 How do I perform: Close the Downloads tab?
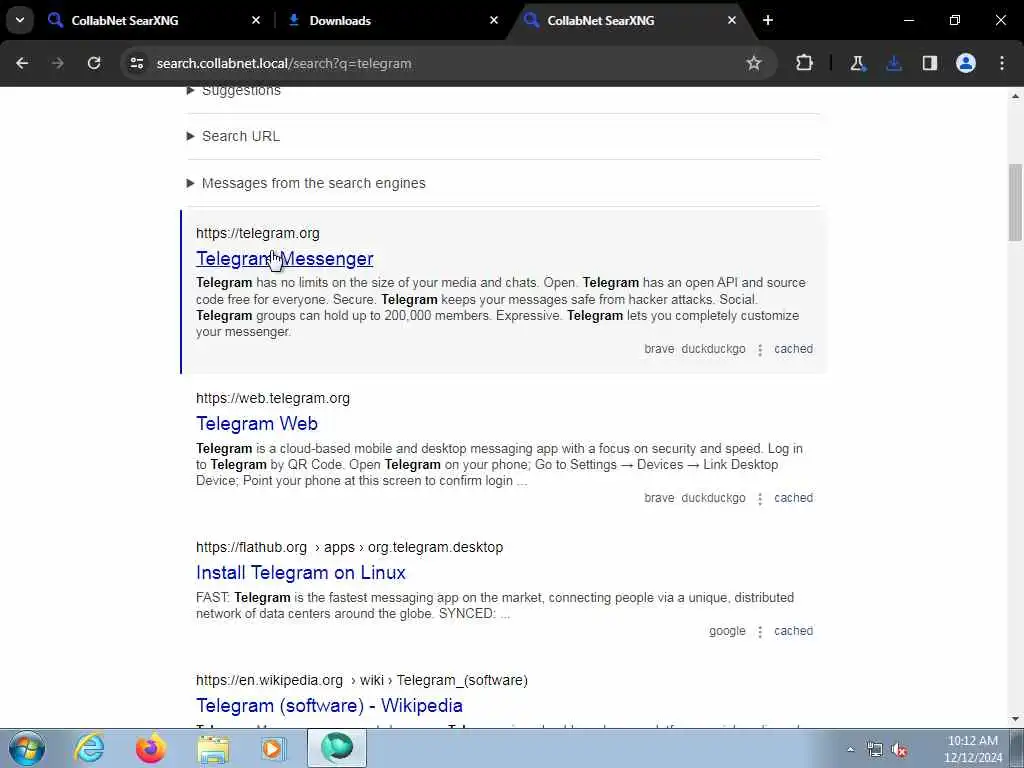(494, 20)
